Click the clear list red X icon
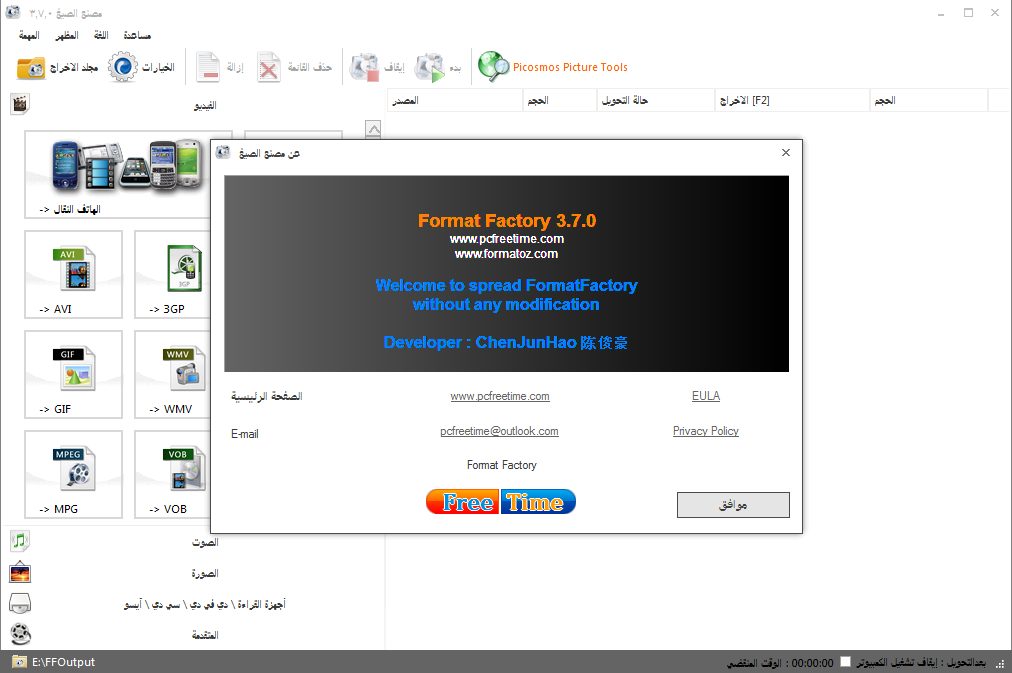Viewport: 1012px width, 673px height. tap(268, 67)
